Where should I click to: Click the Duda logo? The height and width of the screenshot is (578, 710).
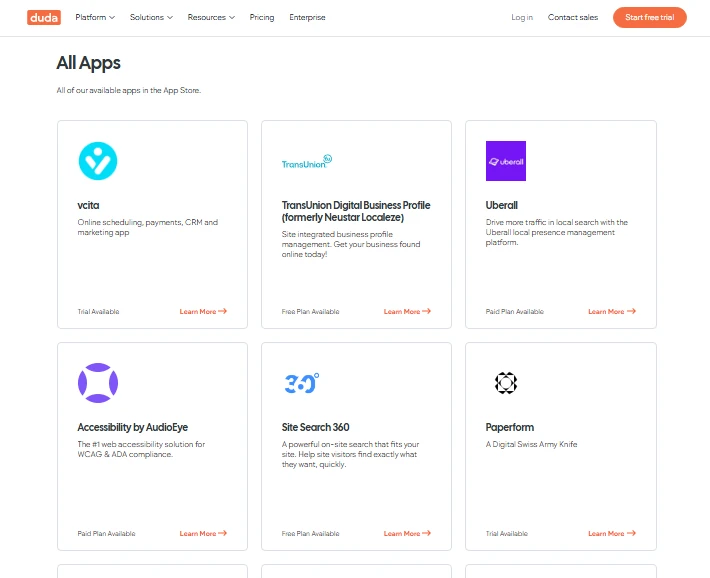(44, 17)
